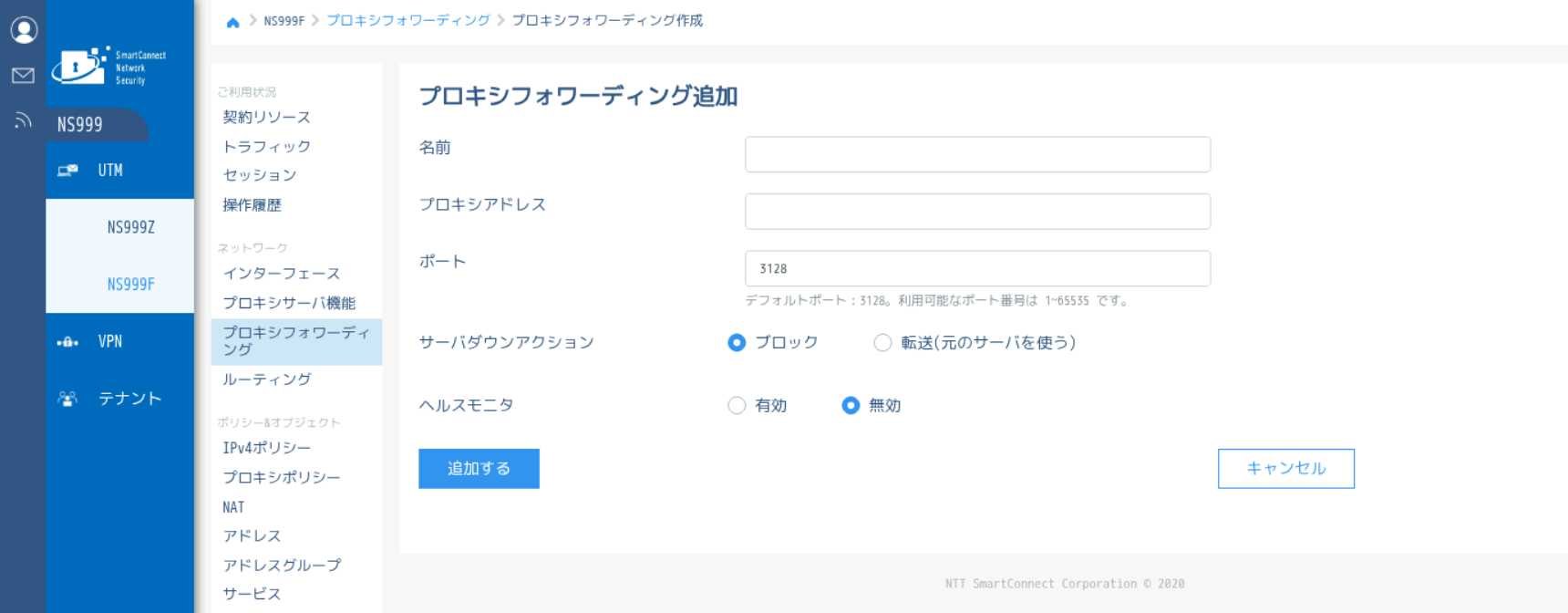
Task: Click the UTM device icon
Action: [67, 171]
